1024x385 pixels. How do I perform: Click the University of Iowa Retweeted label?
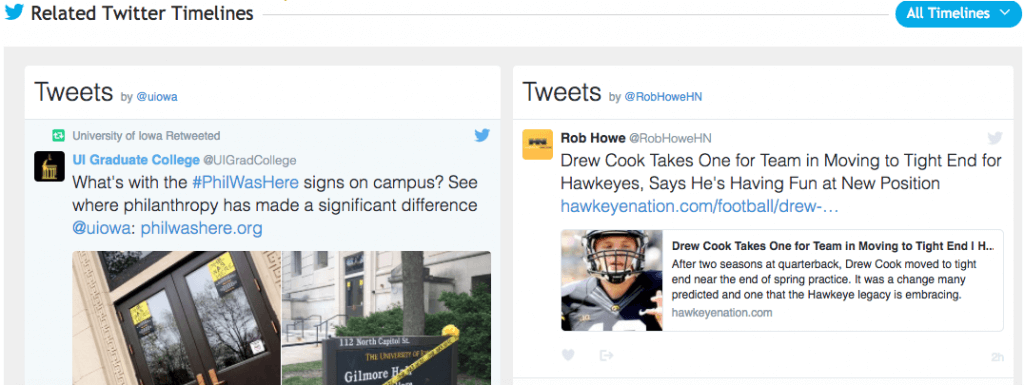[x=146, y=136]
